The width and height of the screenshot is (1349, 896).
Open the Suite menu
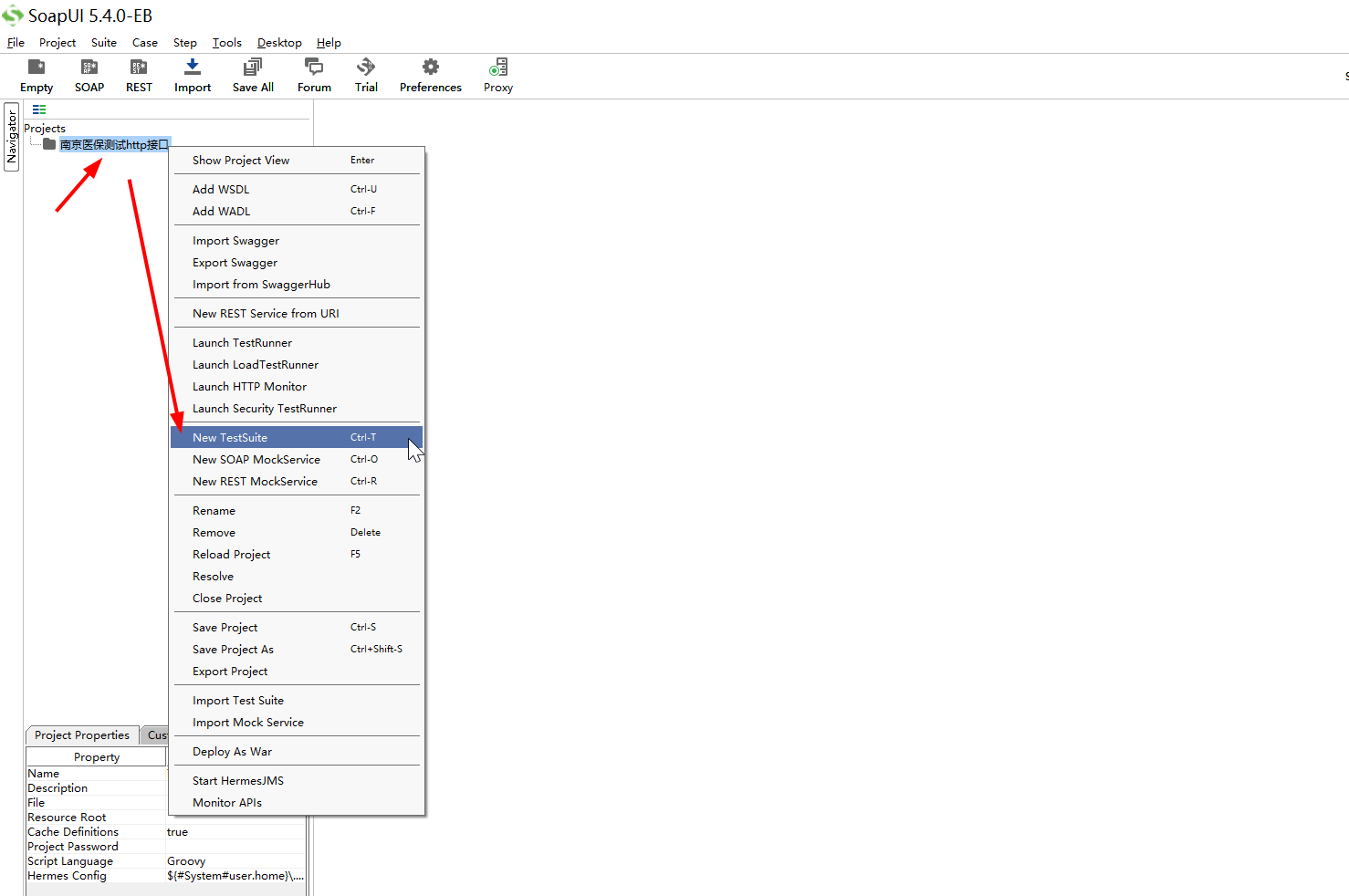[x=104, y=42]
